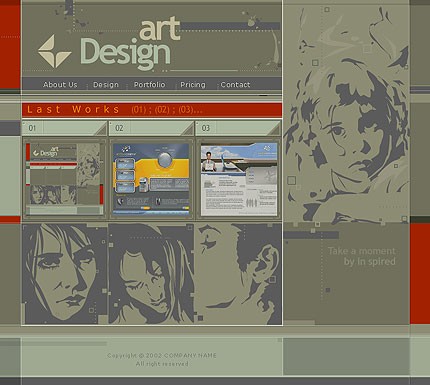Screen dimensions: 430x385
Task: Open the Portfolio page
Action: click(x=150, y=85)
